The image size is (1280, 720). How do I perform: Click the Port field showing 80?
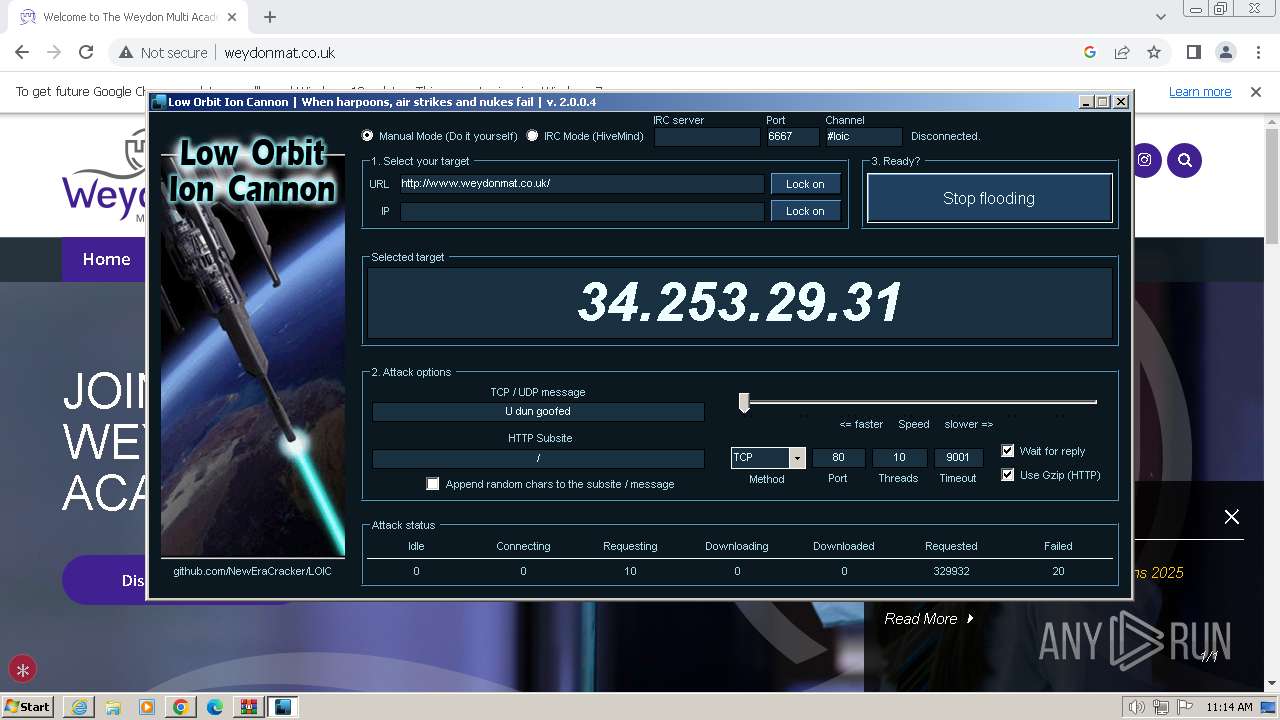pyautogui.click(x=838, y=457)
